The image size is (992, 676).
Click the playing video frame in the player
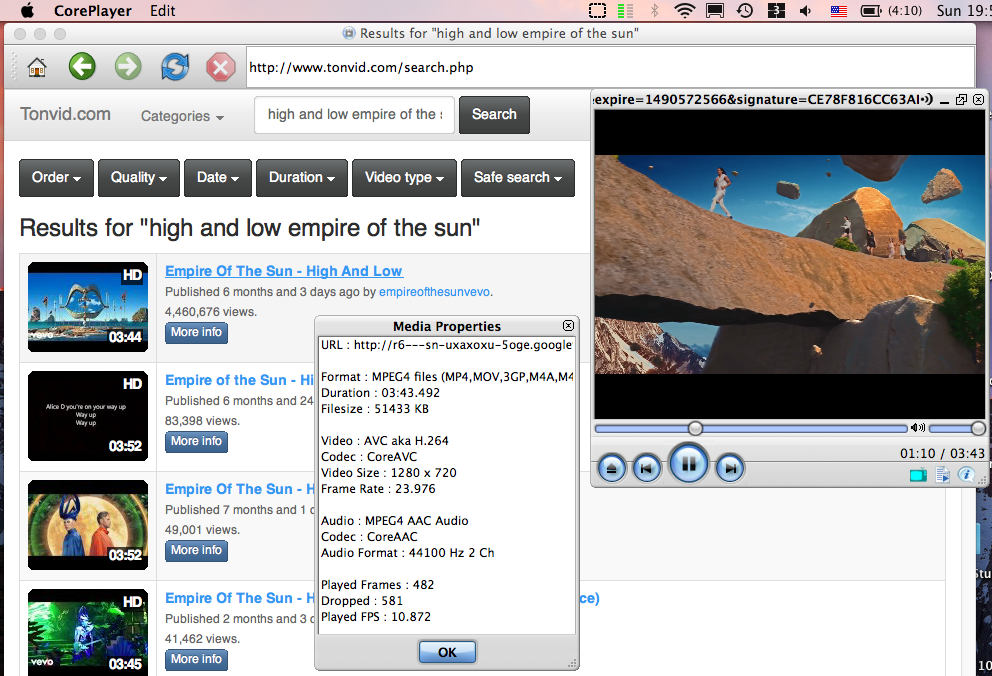[x=790, y=264]
